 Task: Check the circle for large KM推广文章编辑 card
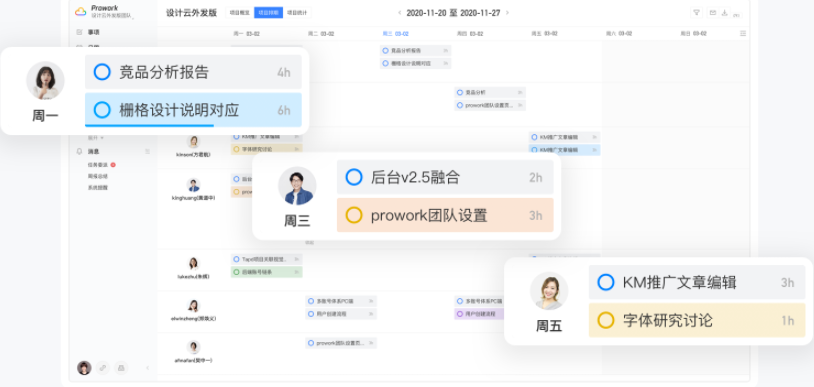pos(606,282)
